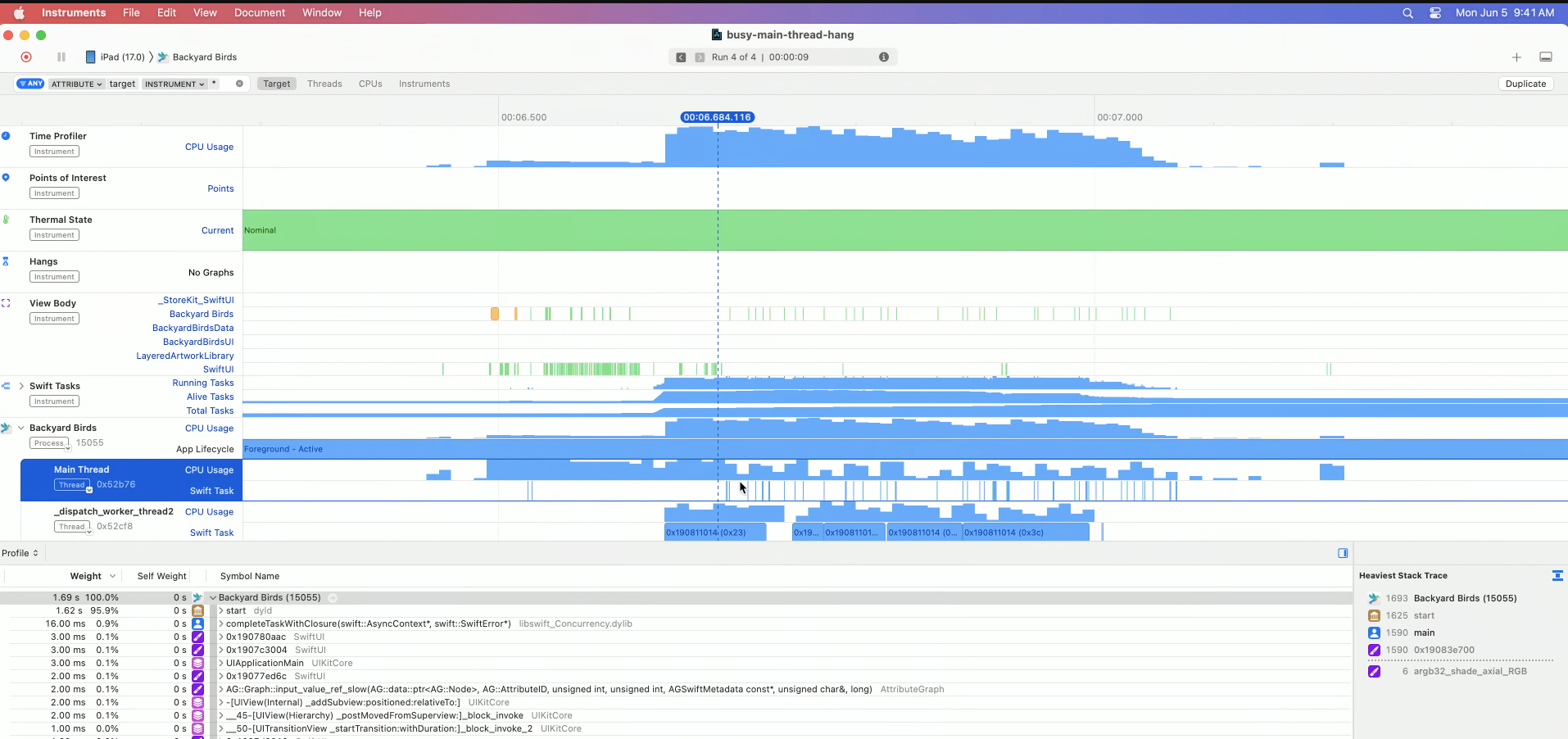1568x739 pixels.
Task: Expand the Swift Tasks track
Action: [20, 386]
